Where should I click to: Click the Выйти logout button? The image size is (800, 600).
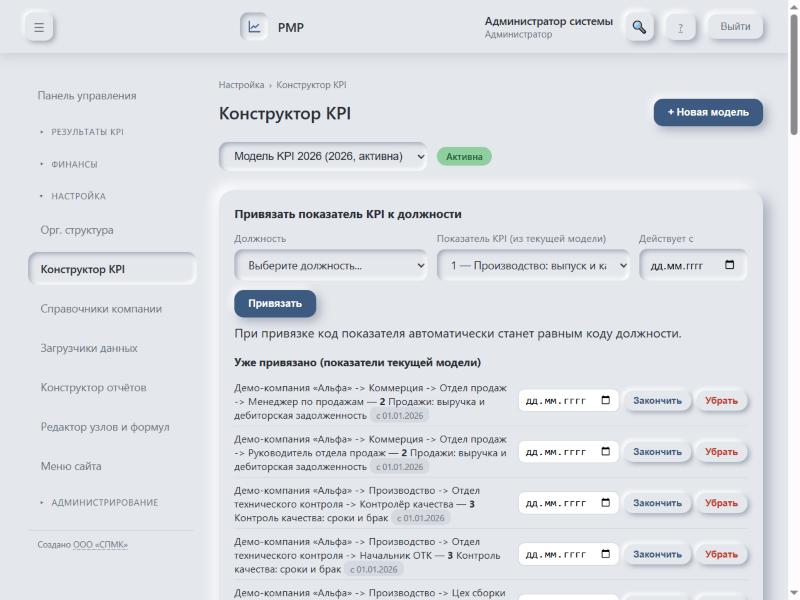click(735, 27)
